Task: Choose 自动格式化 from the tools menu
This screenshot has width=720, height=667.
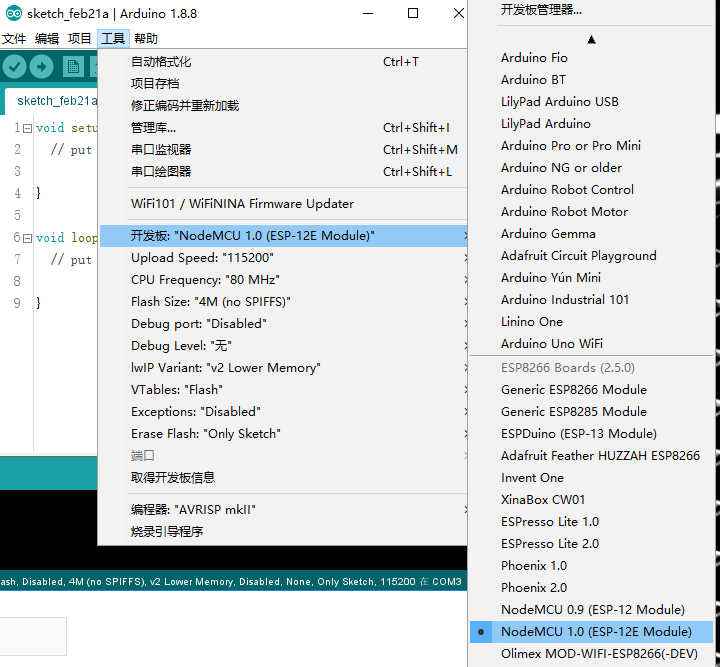Action: [x=283, y=62]
